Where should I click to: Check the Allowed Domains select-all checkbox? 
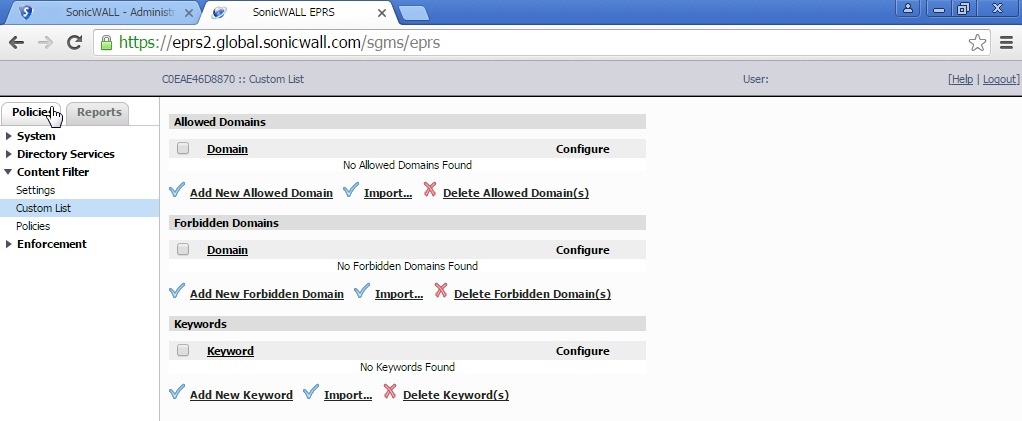pos(183,148)
